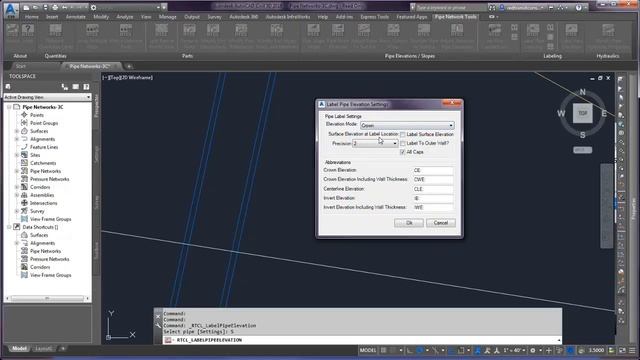Collapse the Pipe Networks-3C drawing node

click(9, 107)
